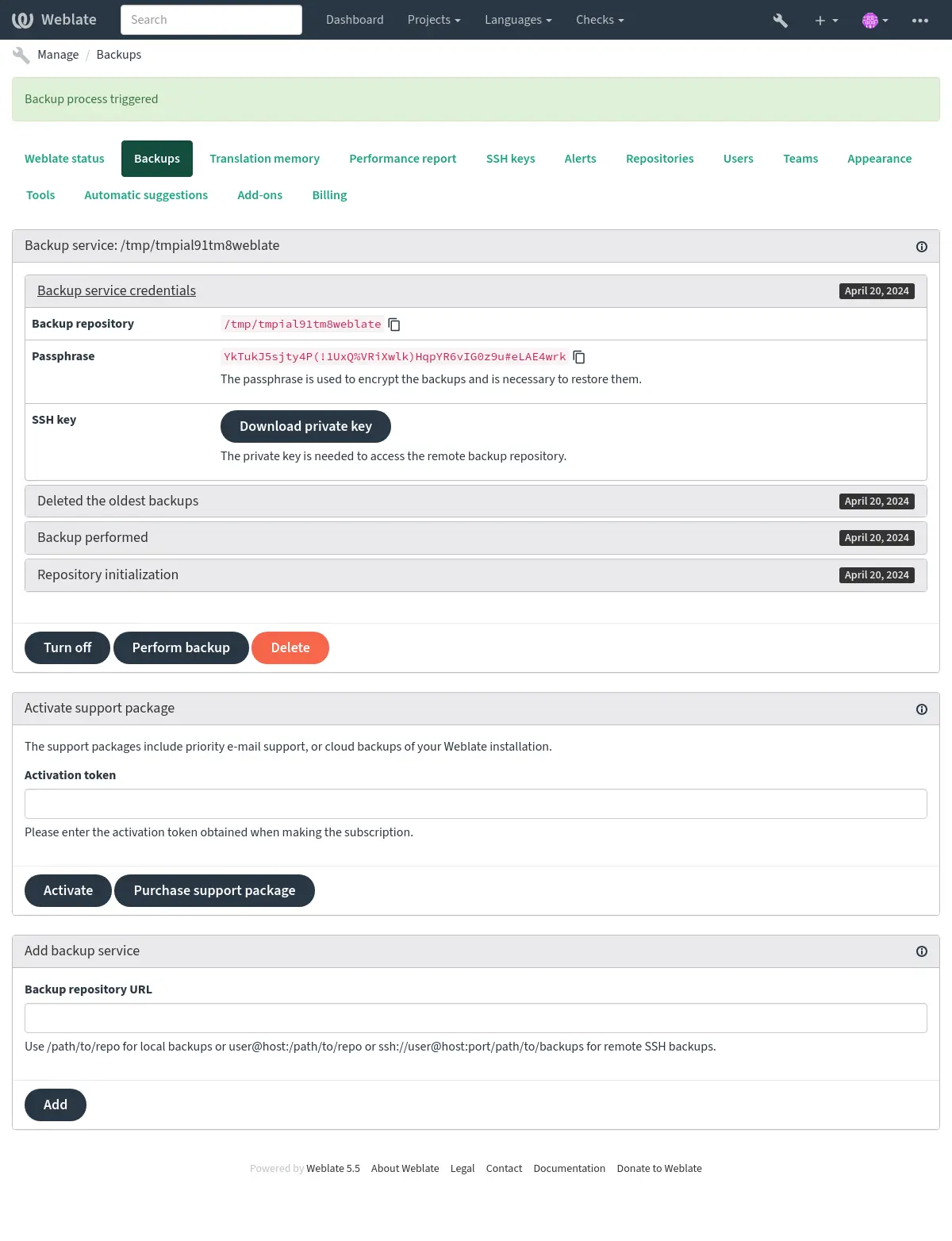Open info icon for Activate support package

click(x=922, y=709)
